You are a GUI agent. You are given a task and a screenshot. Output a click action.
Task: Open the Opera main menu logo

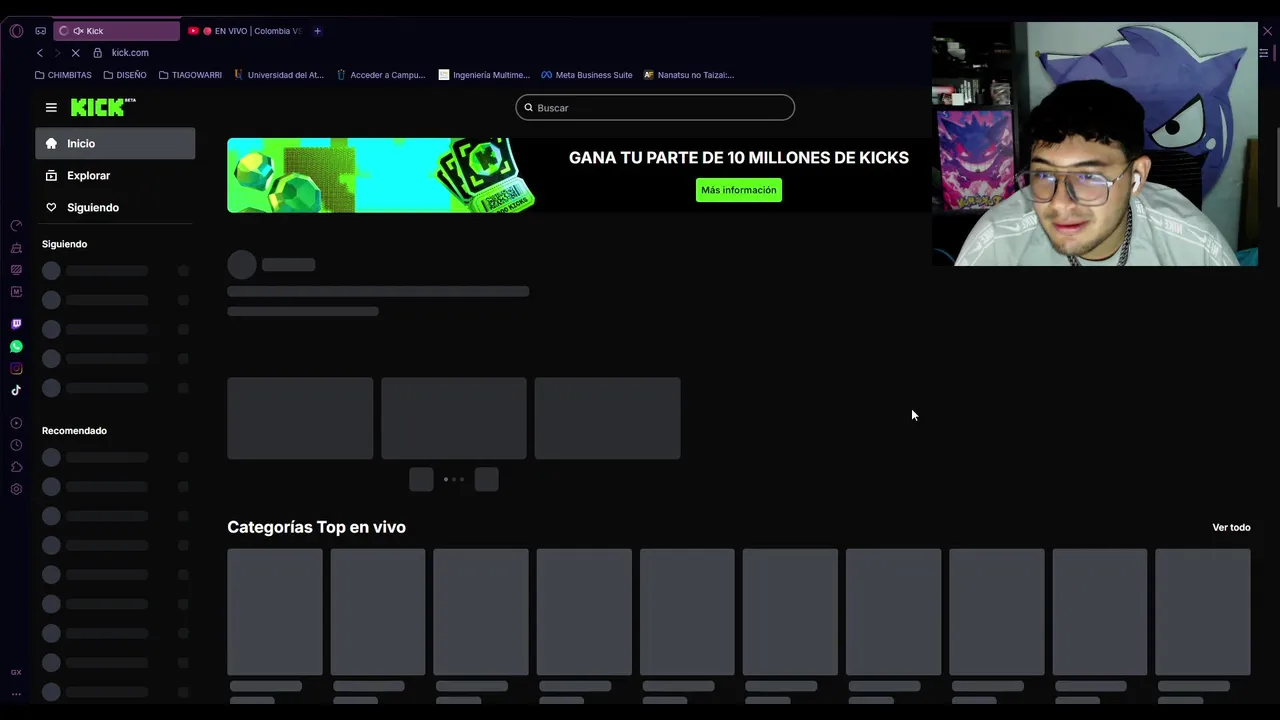16,31
